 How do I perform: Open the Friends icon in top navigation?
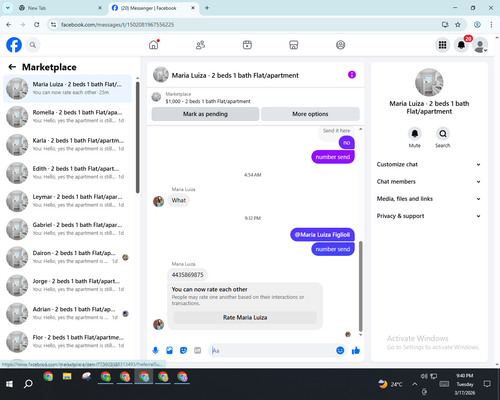pyautogui.click(x=200, y=45)
